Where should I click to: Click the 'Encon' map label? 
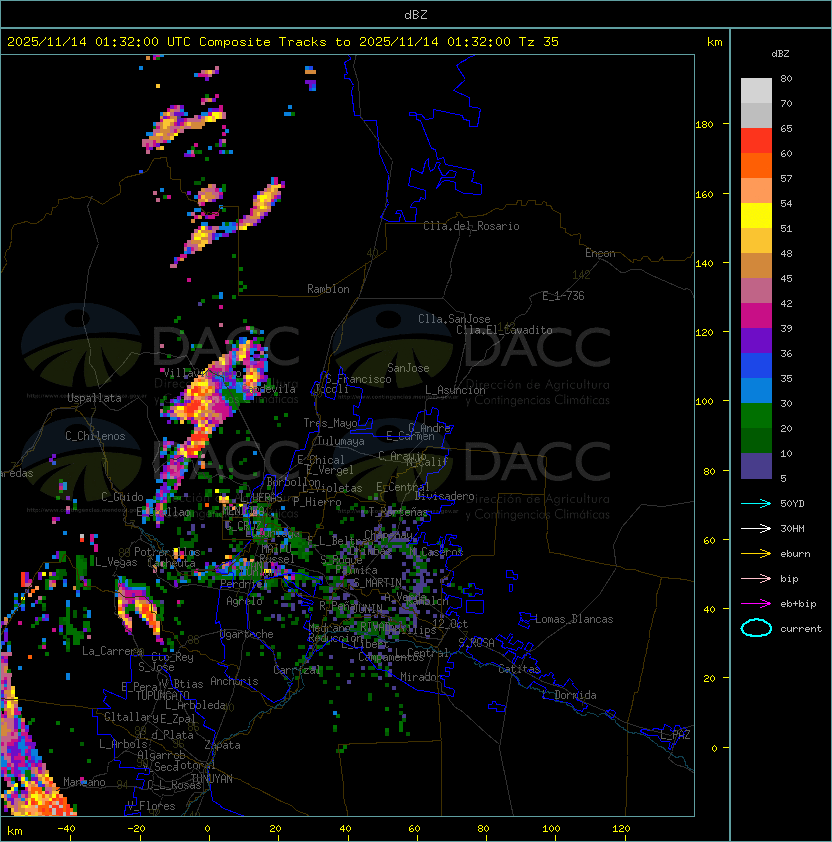coord(600,253)
